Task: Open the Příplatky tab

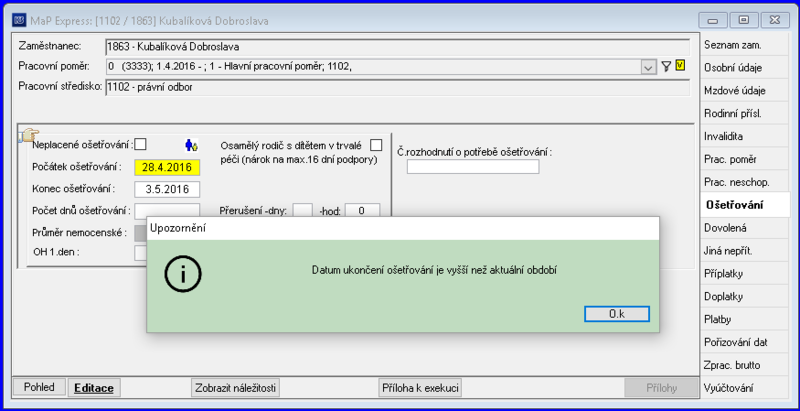Action: pyautogui.click(x=745, y=274)
